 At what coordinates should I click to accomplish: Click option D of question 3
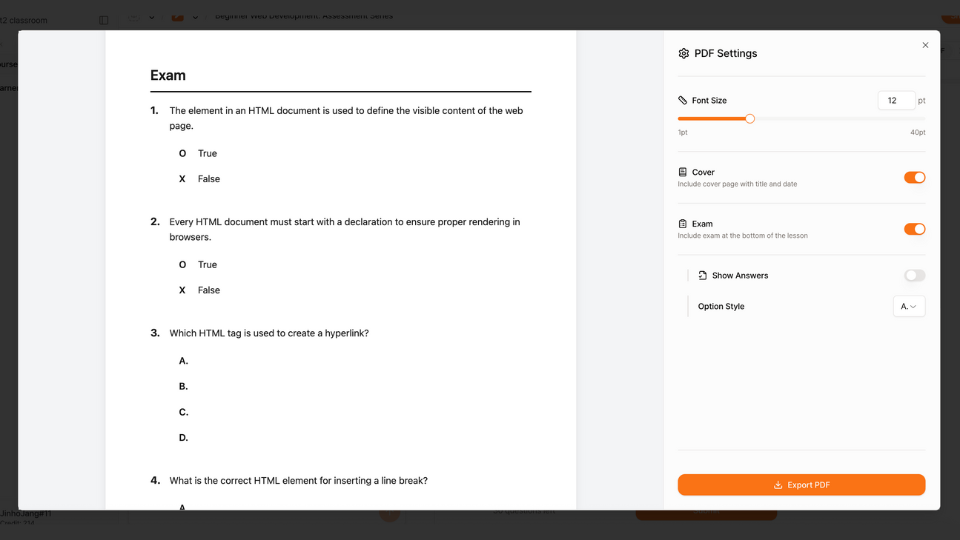(x=184, y=438)
